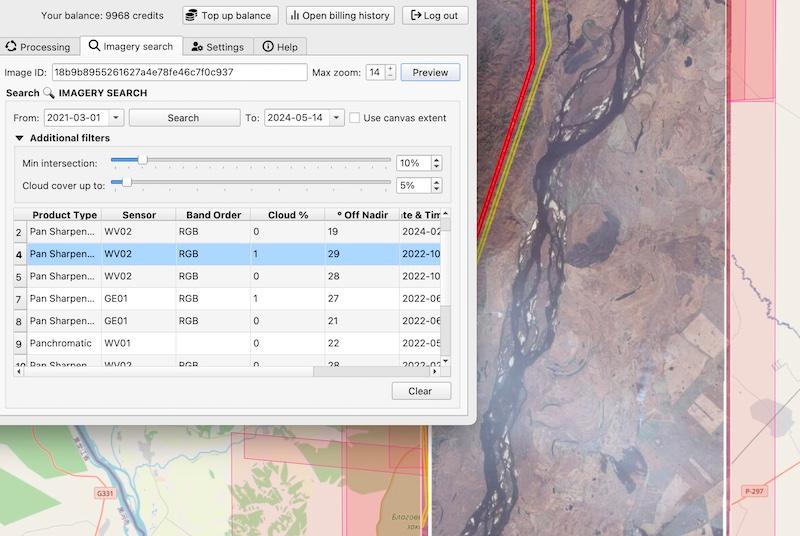Enable Use canvas extent checkbox
The image size is (800, 536).
click(x=355, y=118)
